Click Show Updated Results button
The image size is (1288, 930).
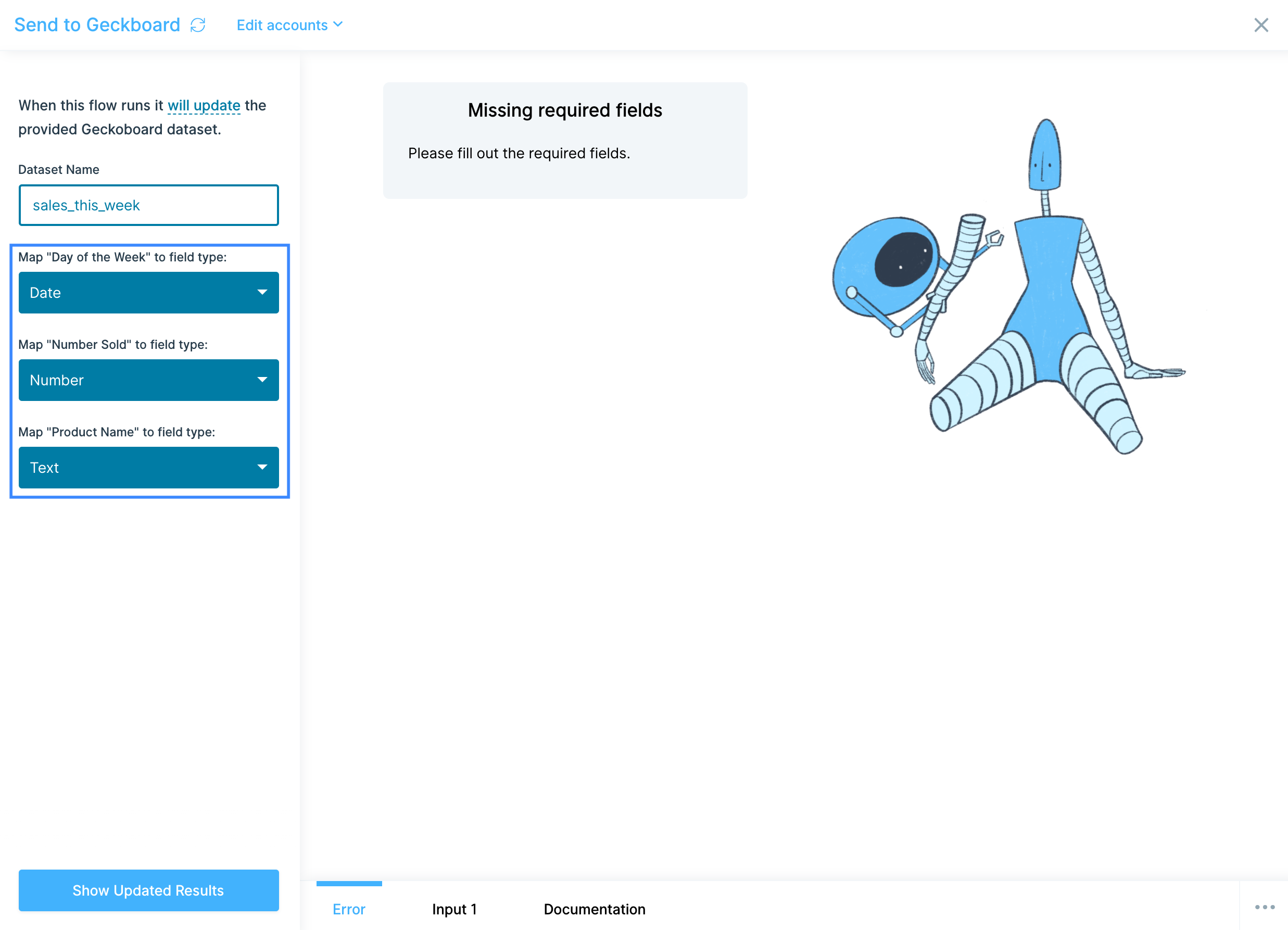pos(149,890)
